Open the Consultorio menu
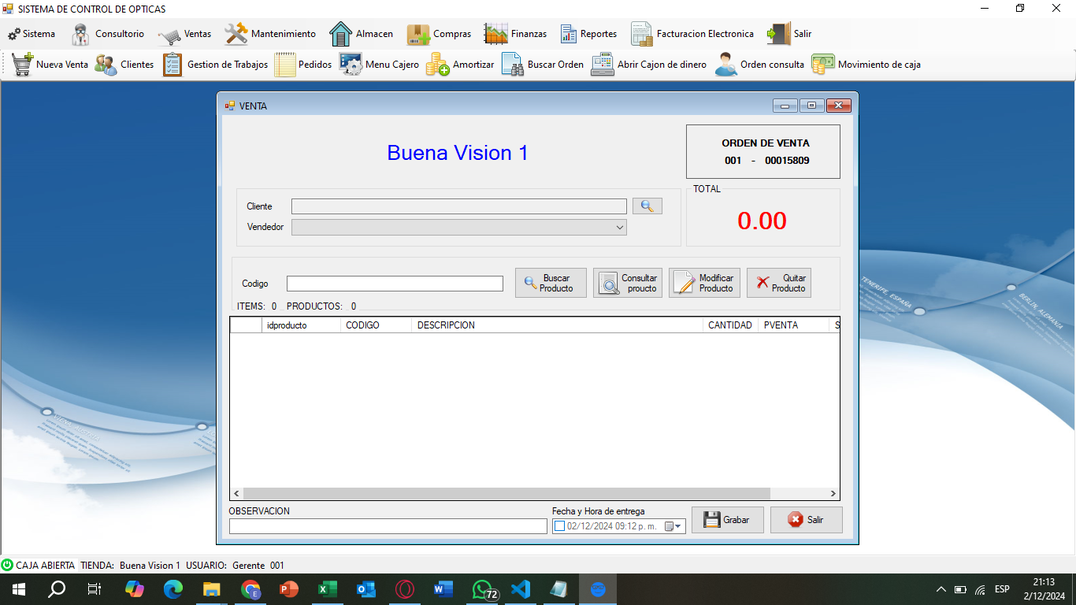The image size is (1076, 605). coord(108,34)
